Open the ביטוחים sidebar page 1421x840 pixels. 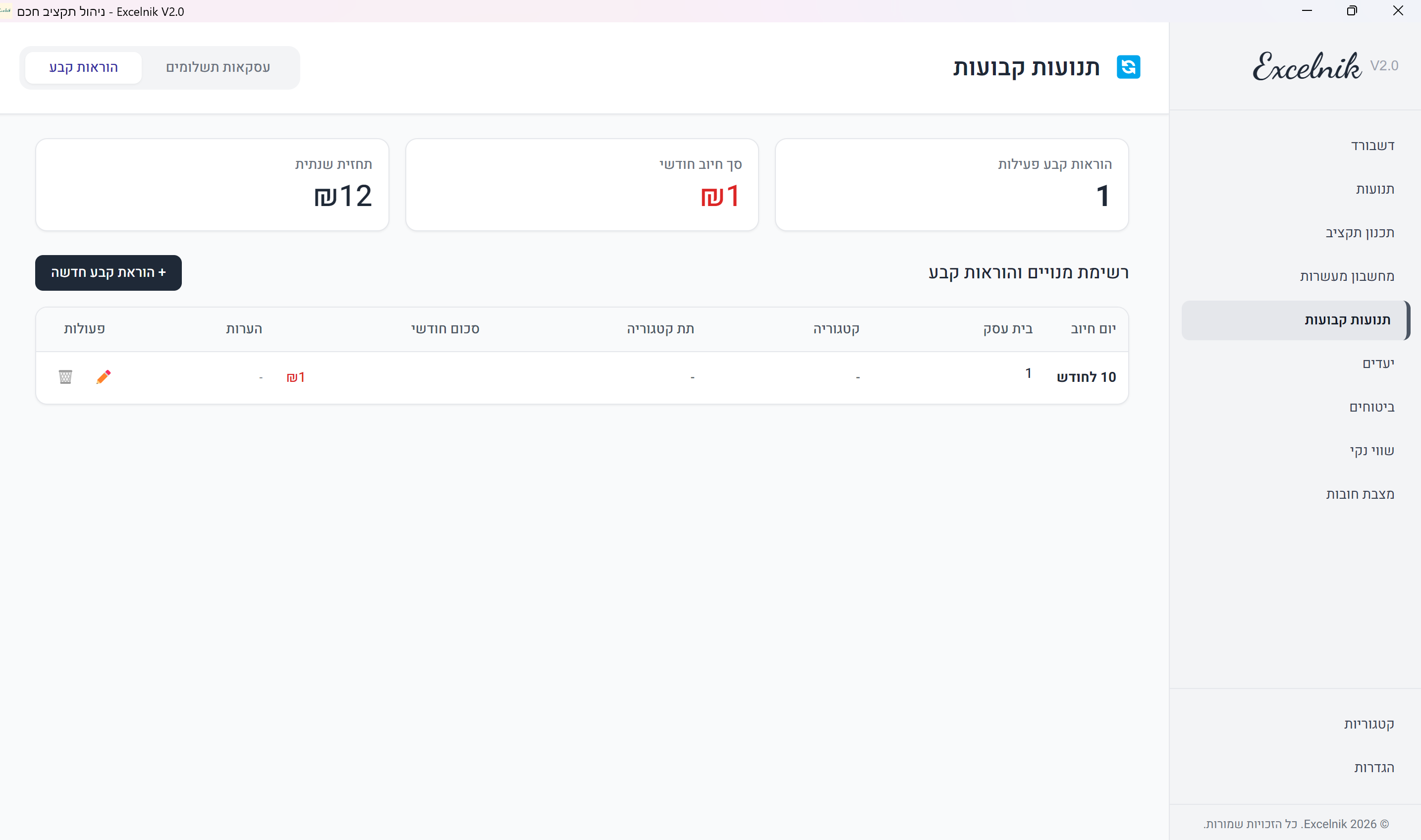(1371, 408)
